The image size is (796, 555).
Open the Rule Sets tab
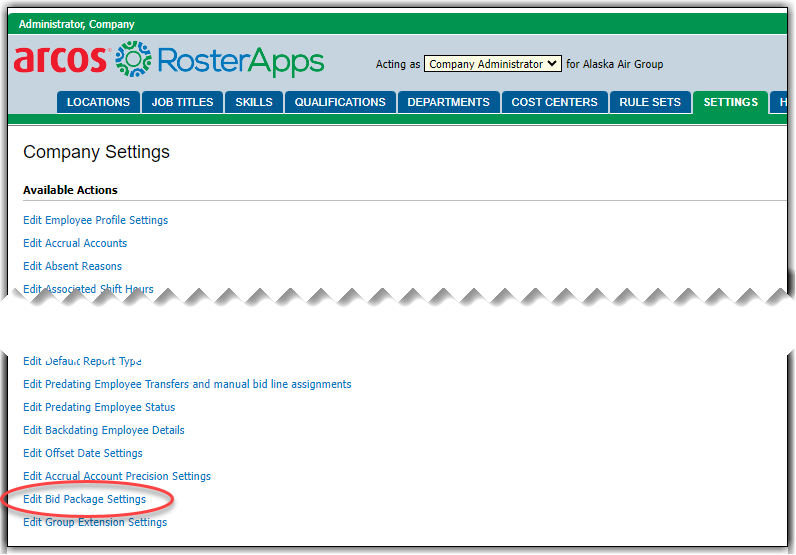650,102
